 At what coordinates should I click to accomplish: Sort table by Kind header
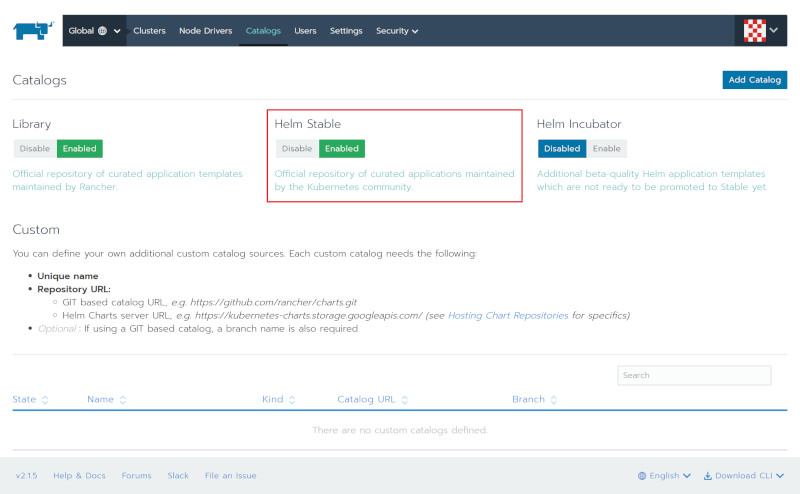coord(272,399)
